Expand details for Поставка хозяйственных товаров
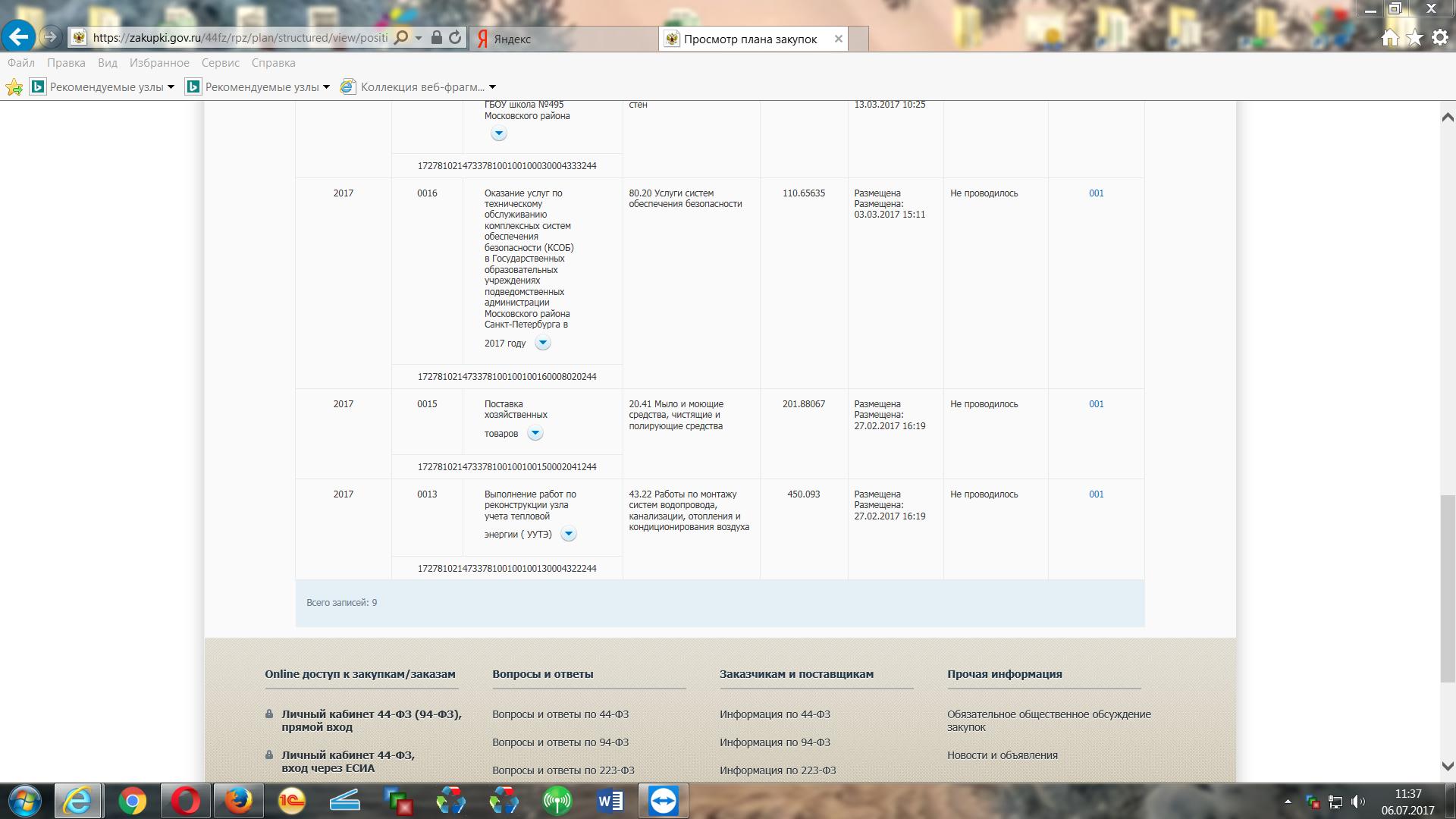This screenshot has height=819, width=1456. pos(535,433)
